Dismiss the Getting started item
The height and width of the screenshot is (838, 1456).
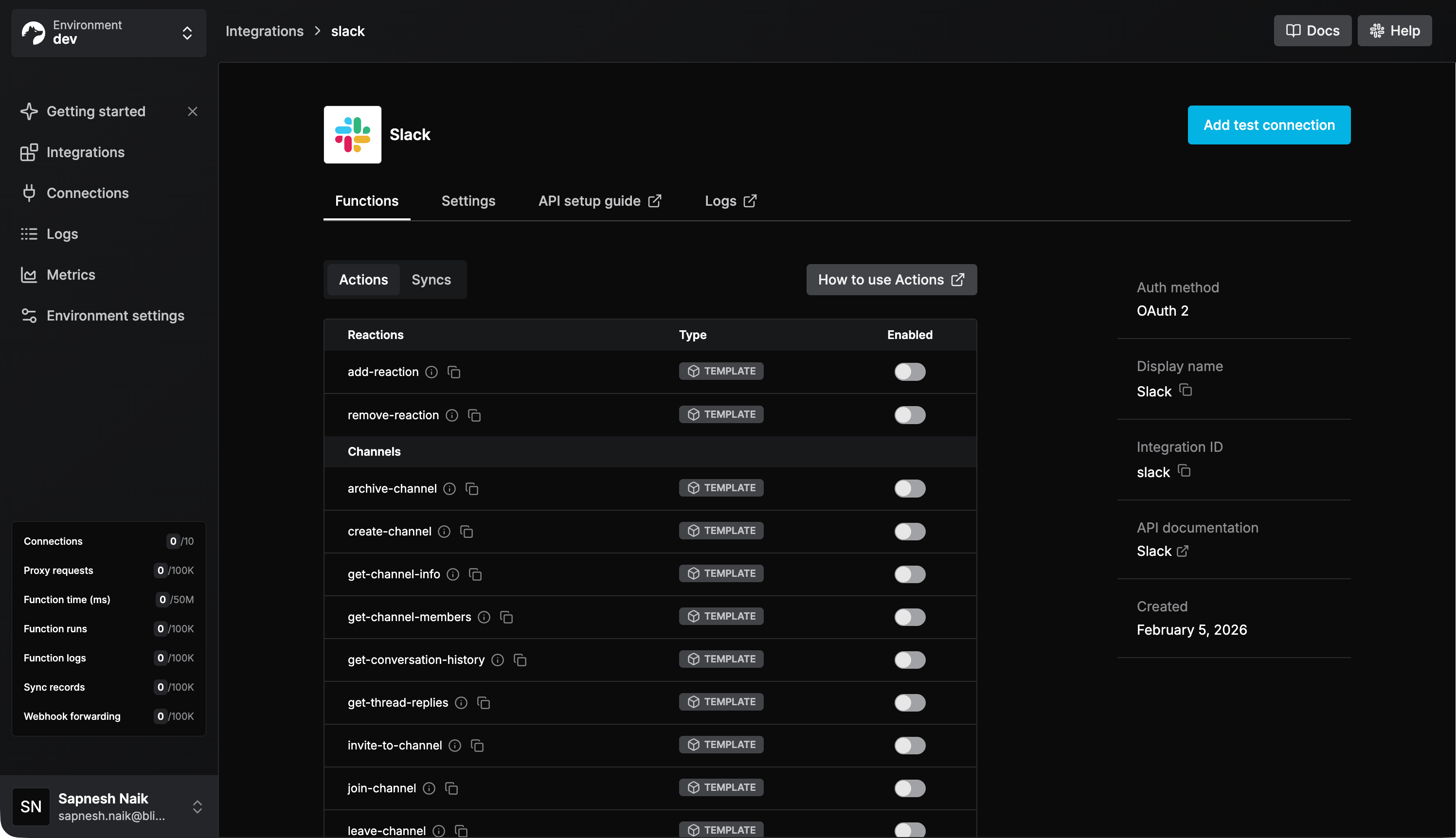(x=192, y=112)
